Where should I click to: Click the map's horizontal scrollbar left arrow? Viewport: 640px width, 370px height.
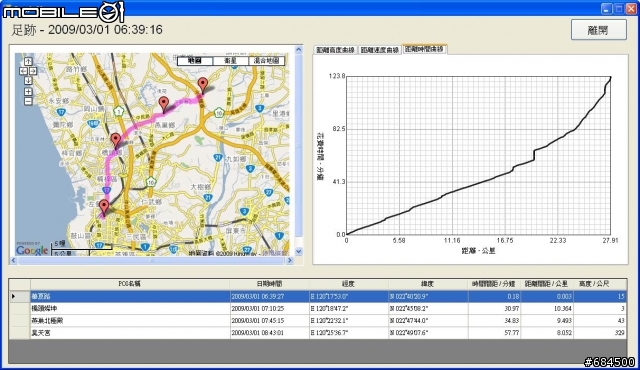(13, 260)
